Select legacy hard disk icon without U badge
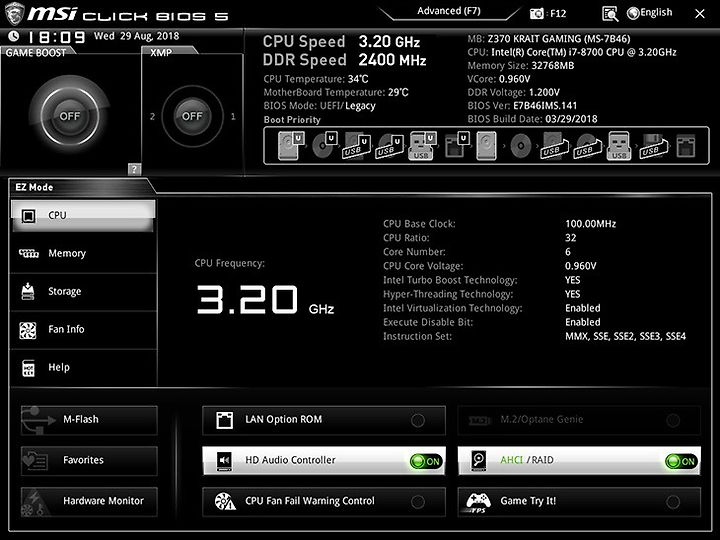The width and height of the screenshot is (720, 540). pyautogui.click(x=486, y=146)
